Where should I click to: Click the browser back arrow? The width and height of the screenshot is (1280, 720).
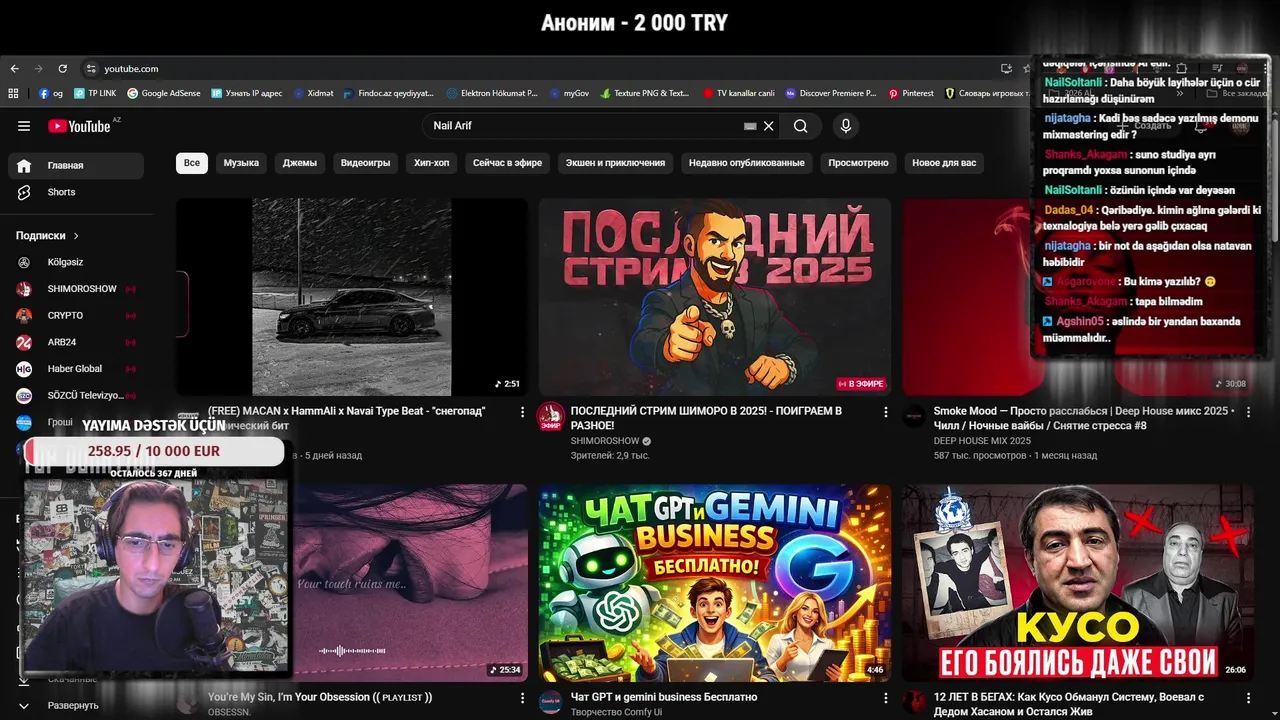(x=14, y=69)
